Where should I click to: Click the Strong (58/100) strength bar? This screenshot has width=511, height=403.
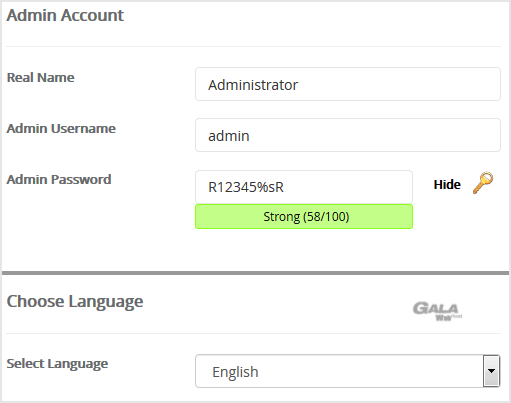[304, 217]
